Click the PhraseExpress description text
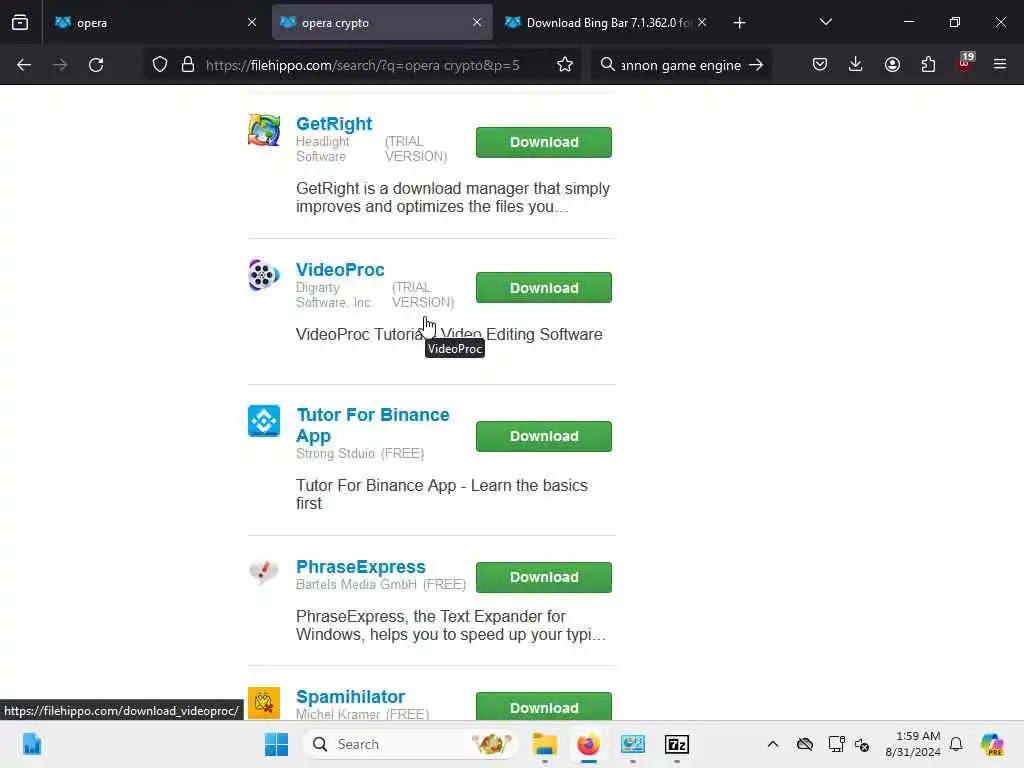 451,626
